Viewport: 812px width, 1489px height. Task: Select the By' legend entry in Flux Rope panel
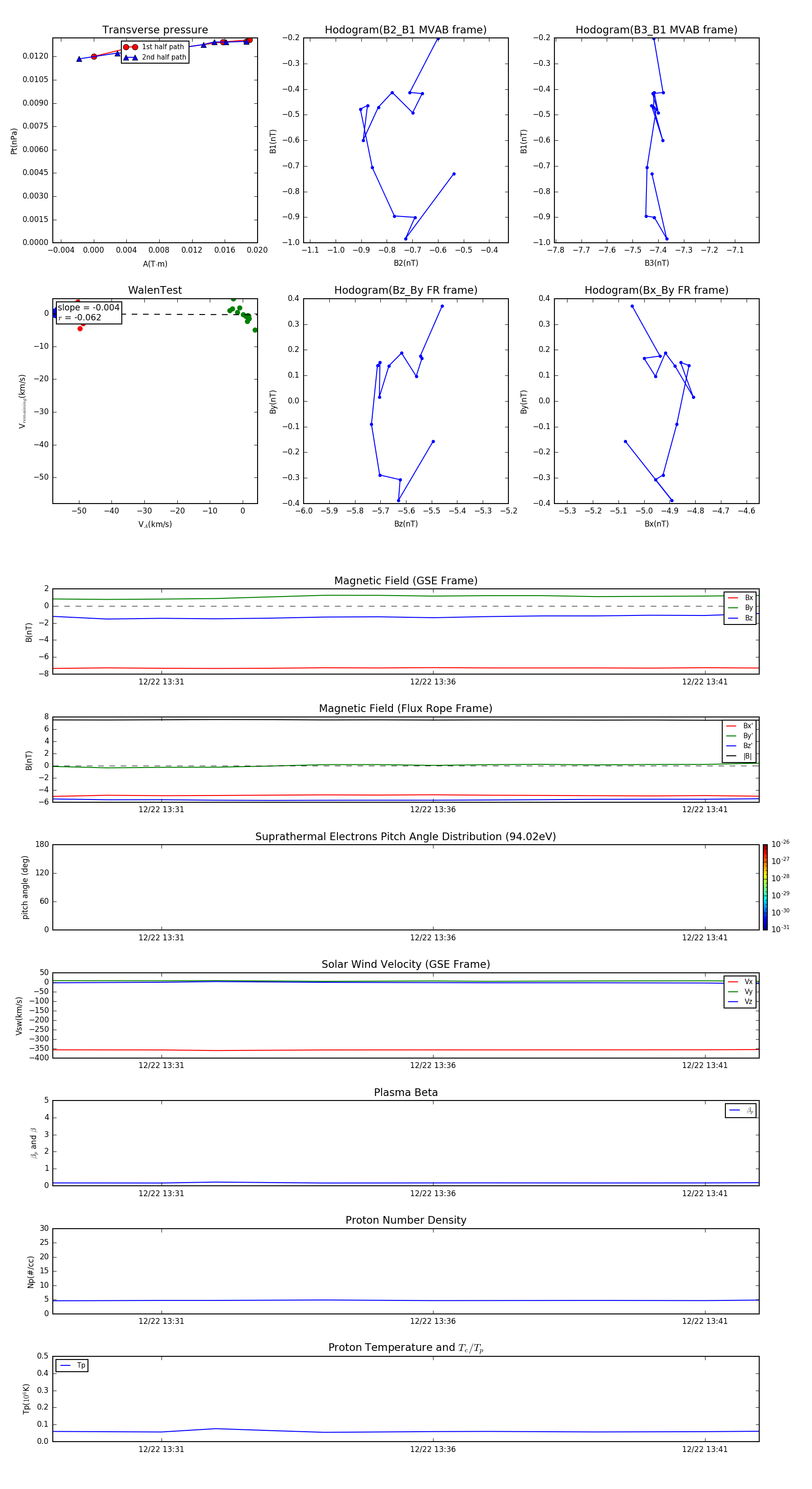click(x=740, y=736)
